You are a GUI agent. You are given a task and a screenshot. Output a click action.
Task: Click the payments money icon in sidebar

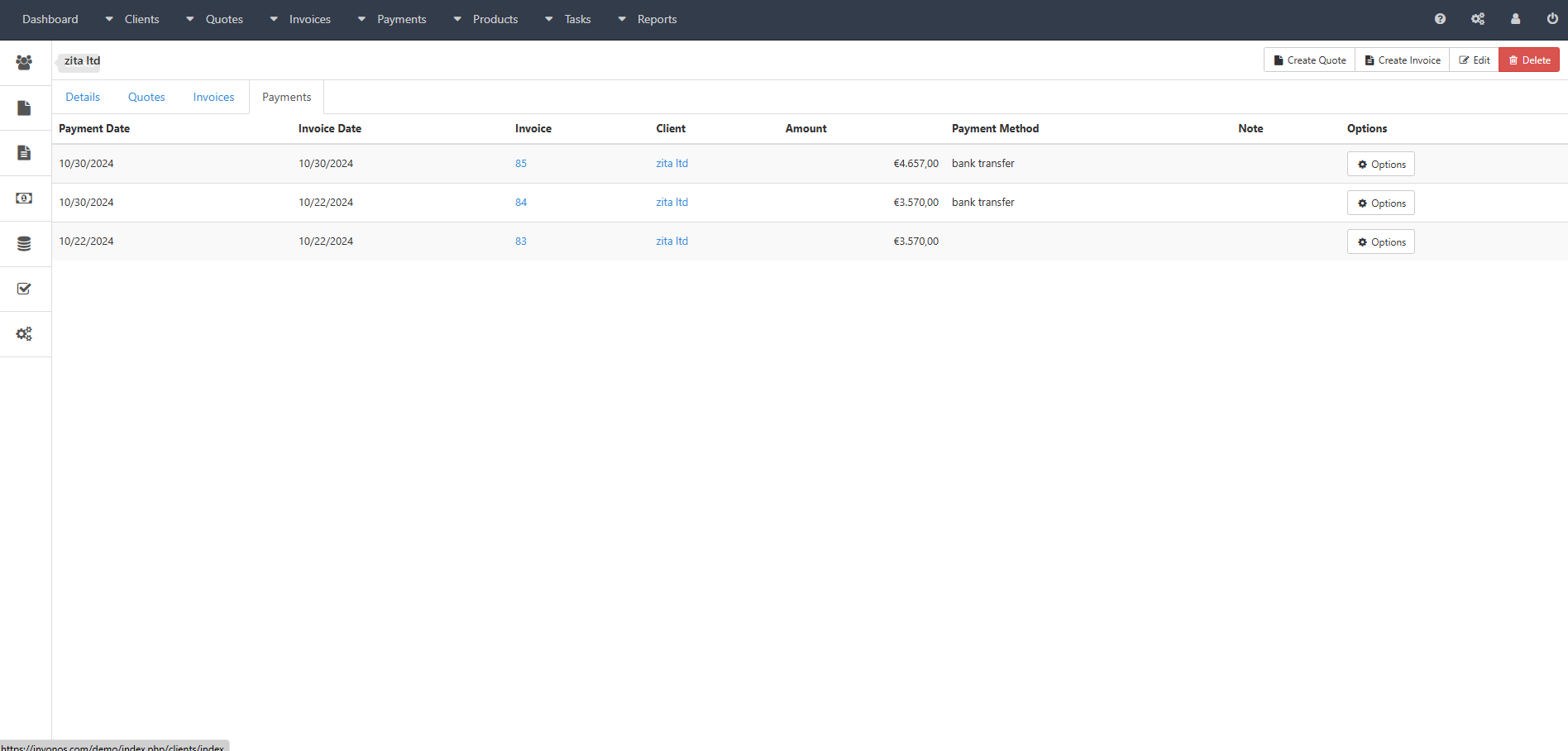click(24, 199)
